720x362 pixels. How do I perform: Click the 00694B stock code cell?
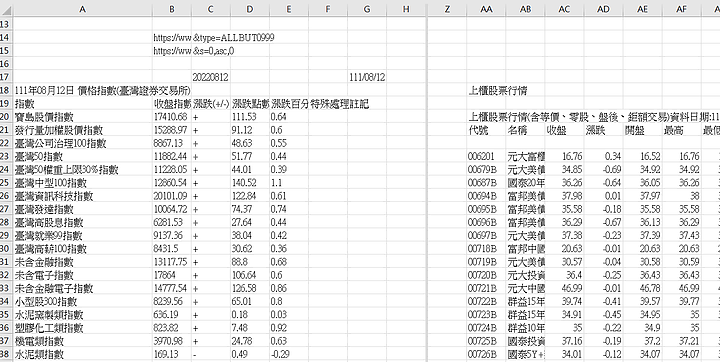pyautogui.click(x=486, y=196)
